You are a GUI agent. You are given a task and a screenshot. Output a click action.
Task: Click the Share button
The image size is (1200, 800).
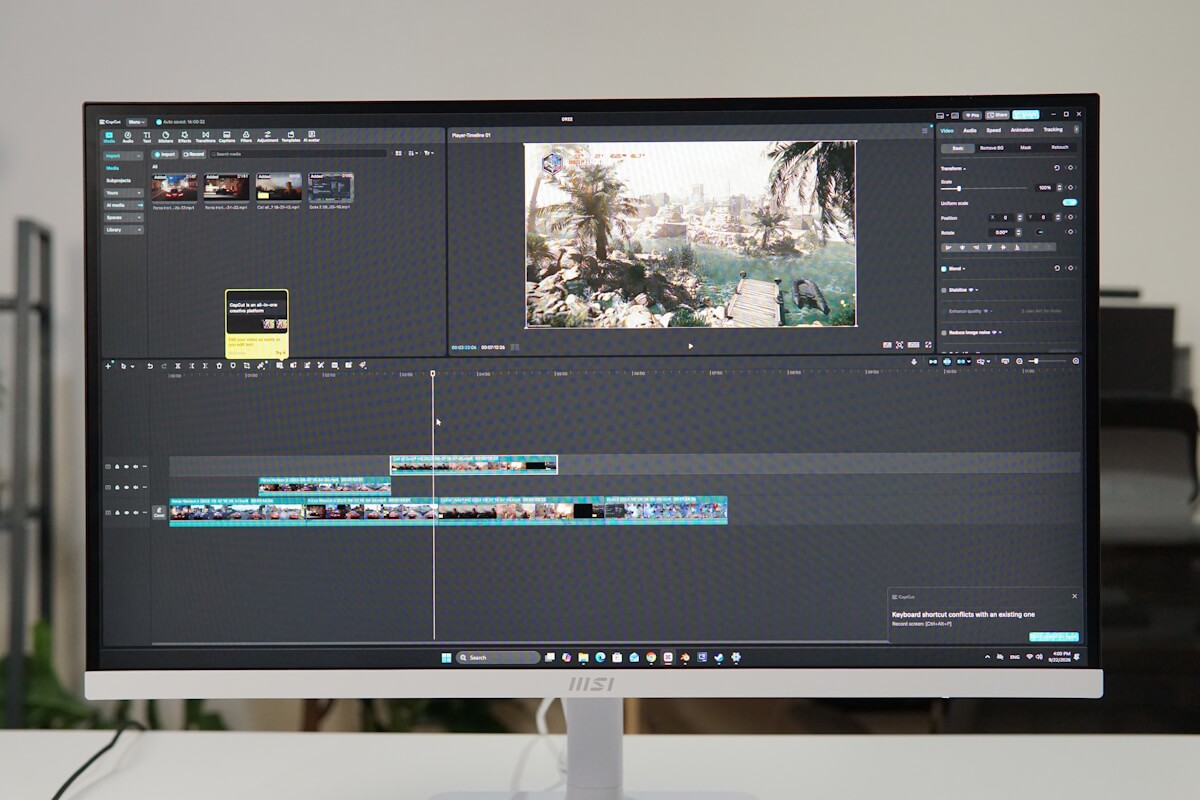(997, 115)
